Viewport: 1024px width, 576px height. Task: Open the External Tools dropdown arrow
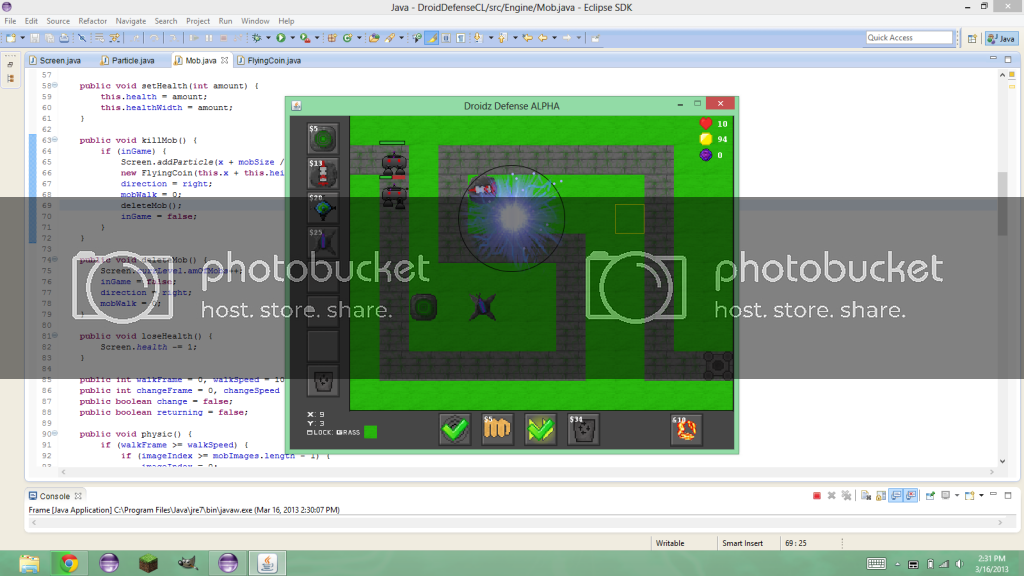coord(317,38)
